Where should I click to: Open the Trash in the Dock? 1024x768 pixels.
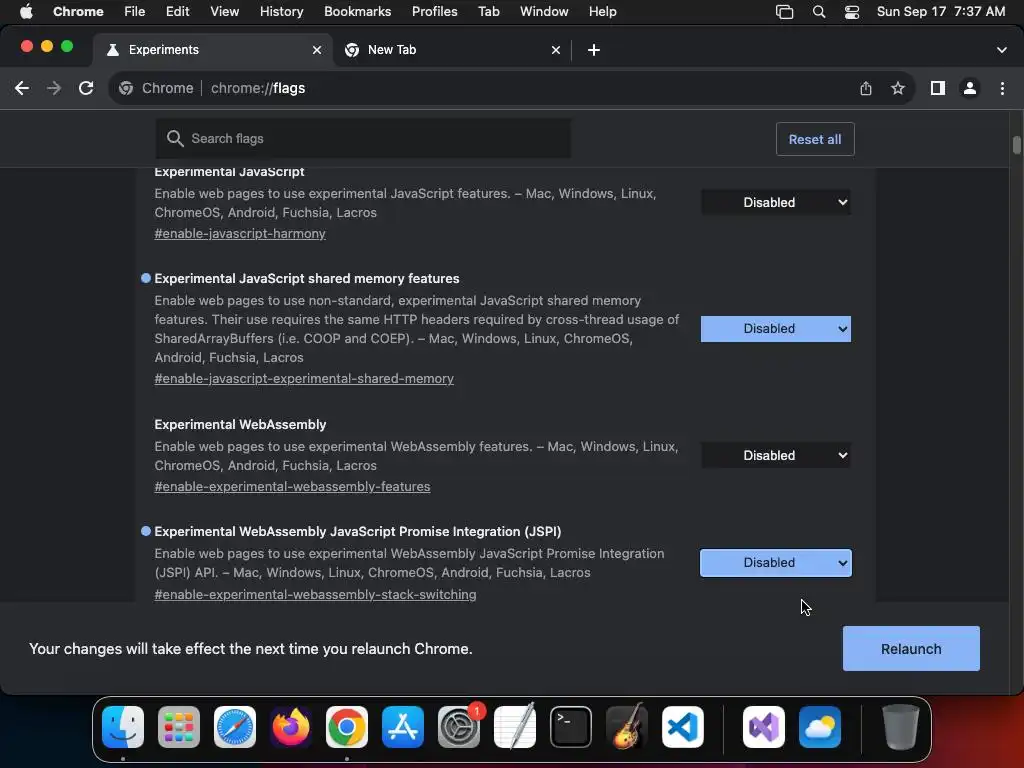pyautogui.click(x=901, y=727)
